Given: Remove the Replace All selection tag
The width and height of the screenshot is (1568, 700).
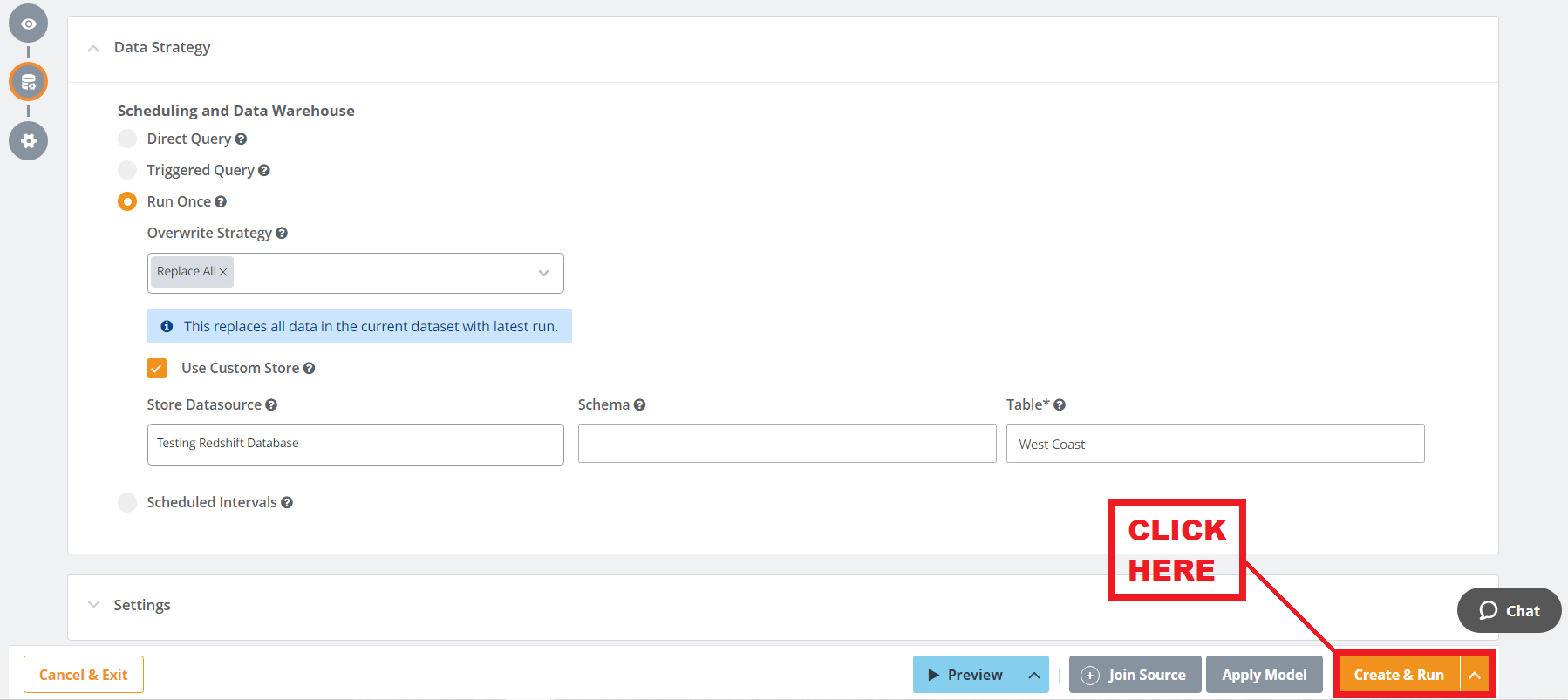Looking at the screenshot, I should (x=223, y=272).
